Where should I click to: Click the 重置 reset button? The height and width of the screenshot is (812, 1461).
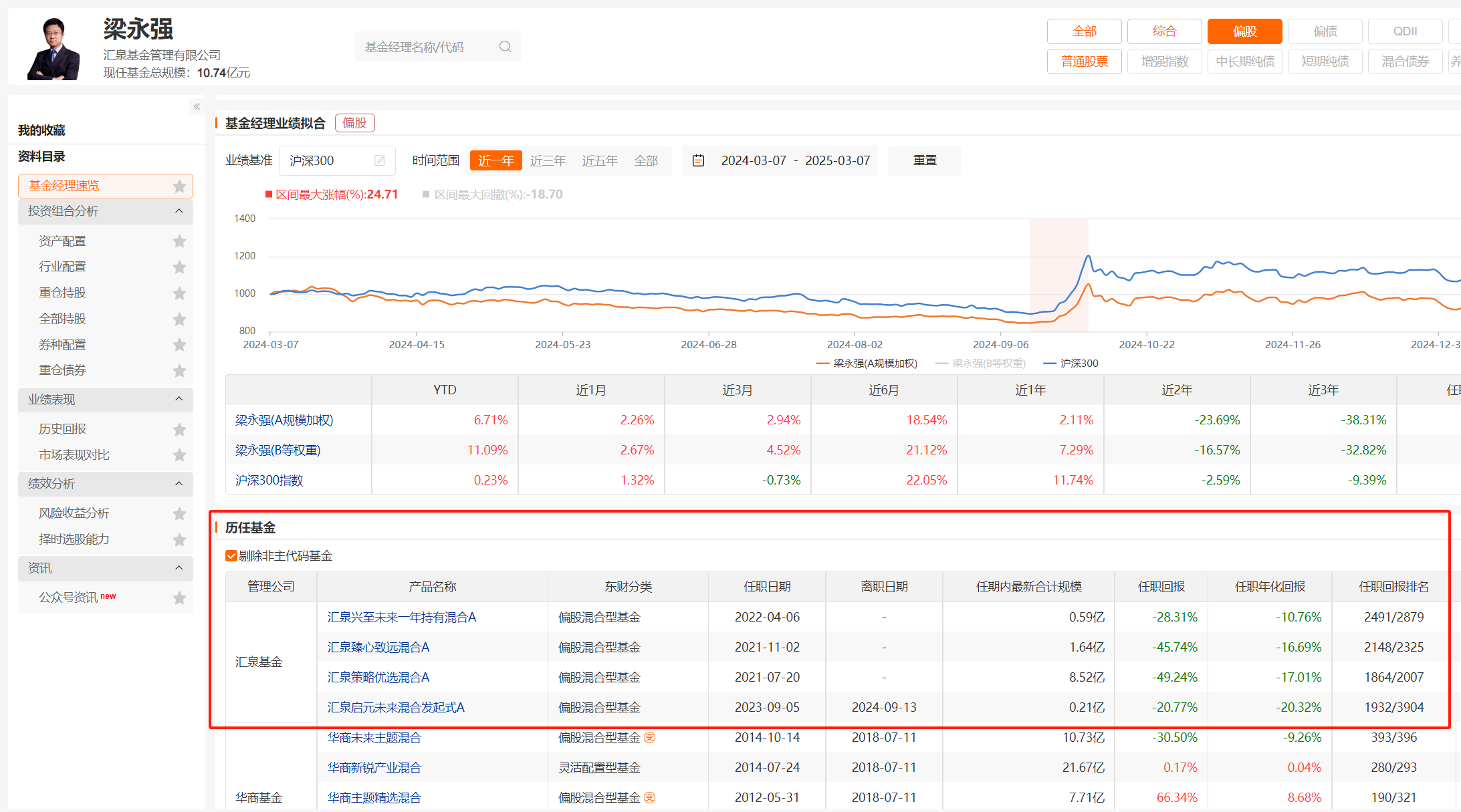(925, 160)
